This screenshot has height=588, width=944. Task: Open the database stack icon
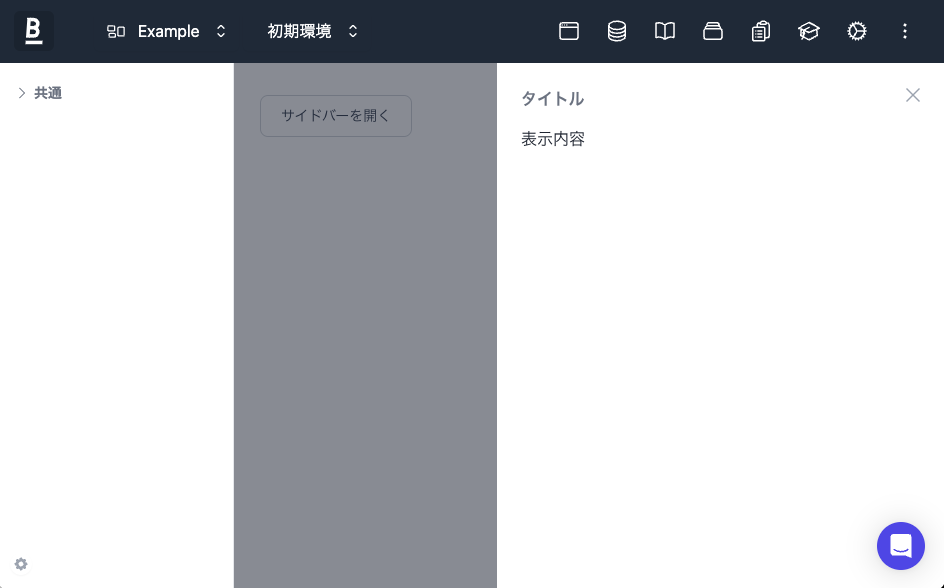coord(616,31)
